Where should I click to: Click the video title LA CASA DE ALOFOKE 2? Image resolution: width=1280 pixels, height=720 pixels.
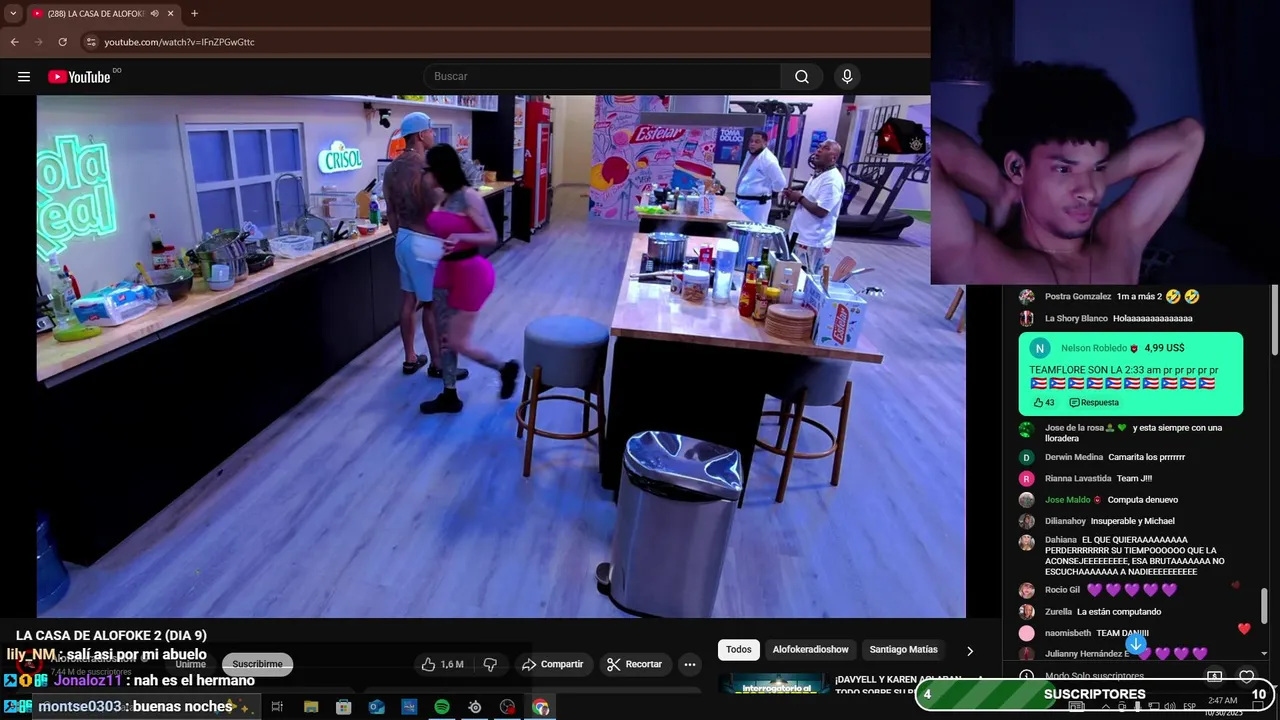tap(111, 636)
